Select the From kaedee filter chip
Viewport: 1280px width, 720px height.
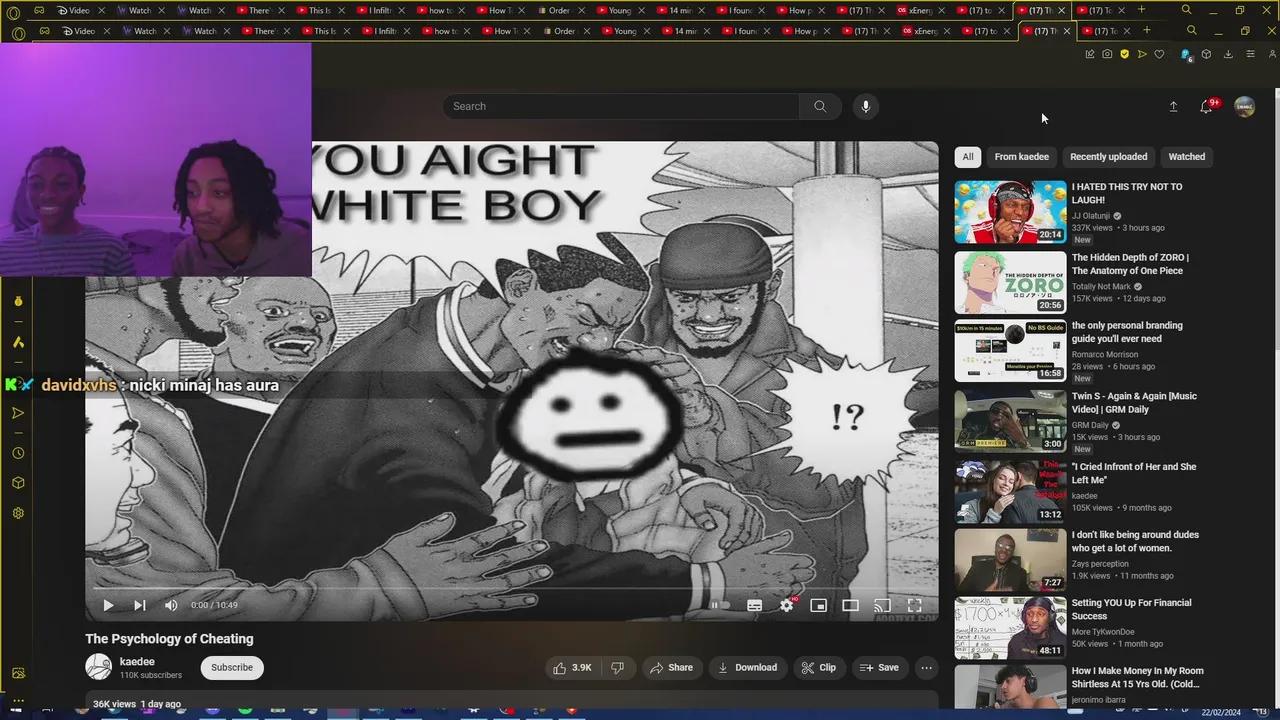pos(1021,157)
